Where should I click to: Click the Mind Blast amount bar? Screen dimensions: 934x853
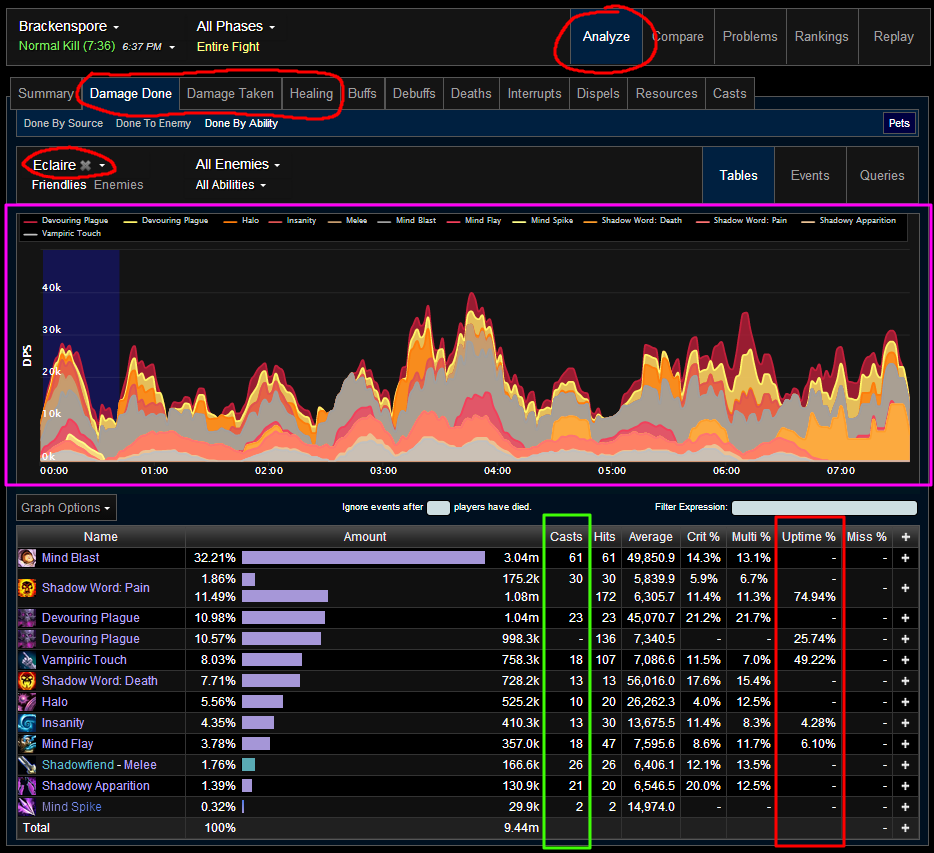click(363, 558)
